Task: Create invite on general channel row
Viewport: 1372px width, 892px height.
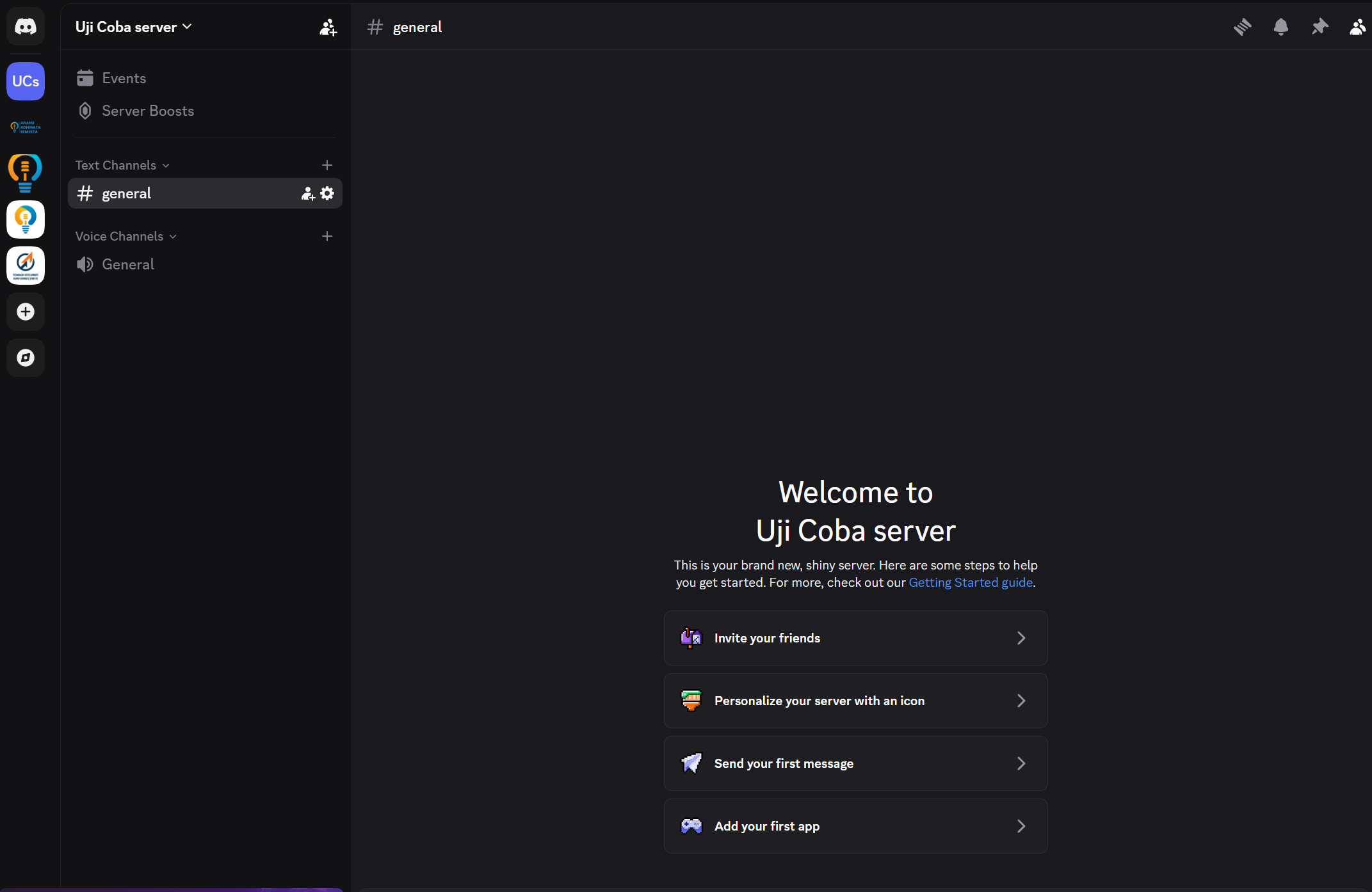Action: point(308,193)
